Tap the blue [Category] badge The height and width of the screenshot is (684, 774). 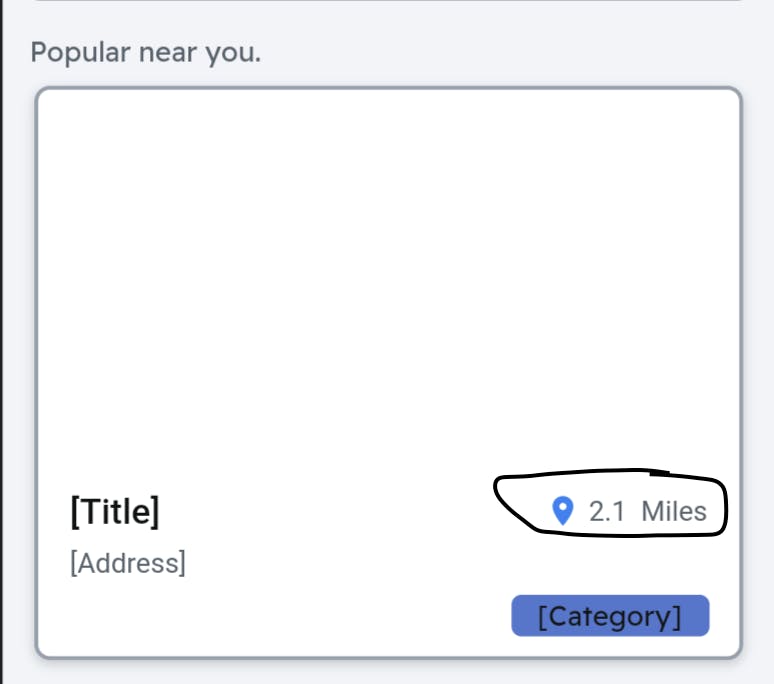pos(610,616)
